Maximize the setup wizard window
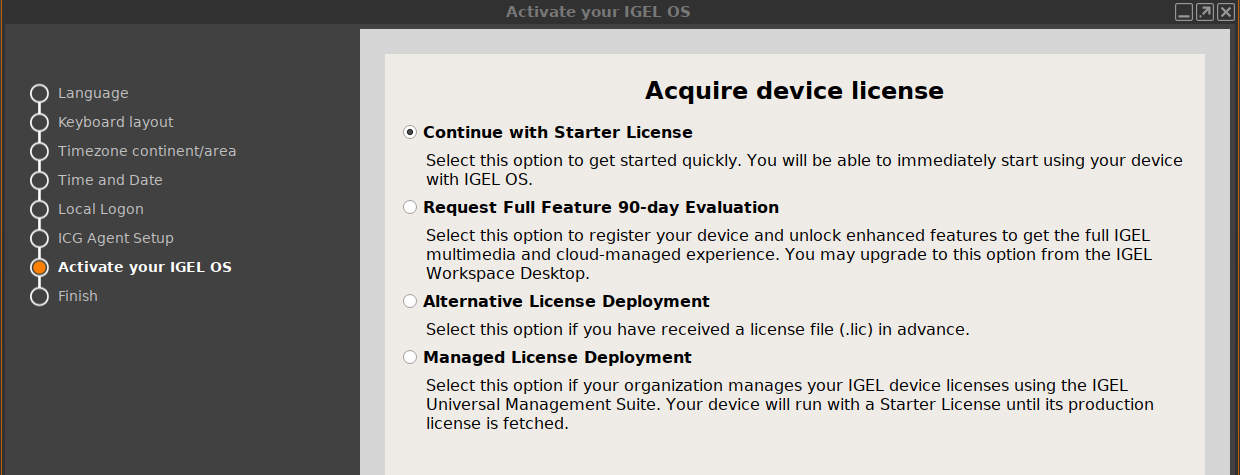Image resolution: width=1240 pixels, height=475 pixels. pyautogui.click(x=1205, y=12)
